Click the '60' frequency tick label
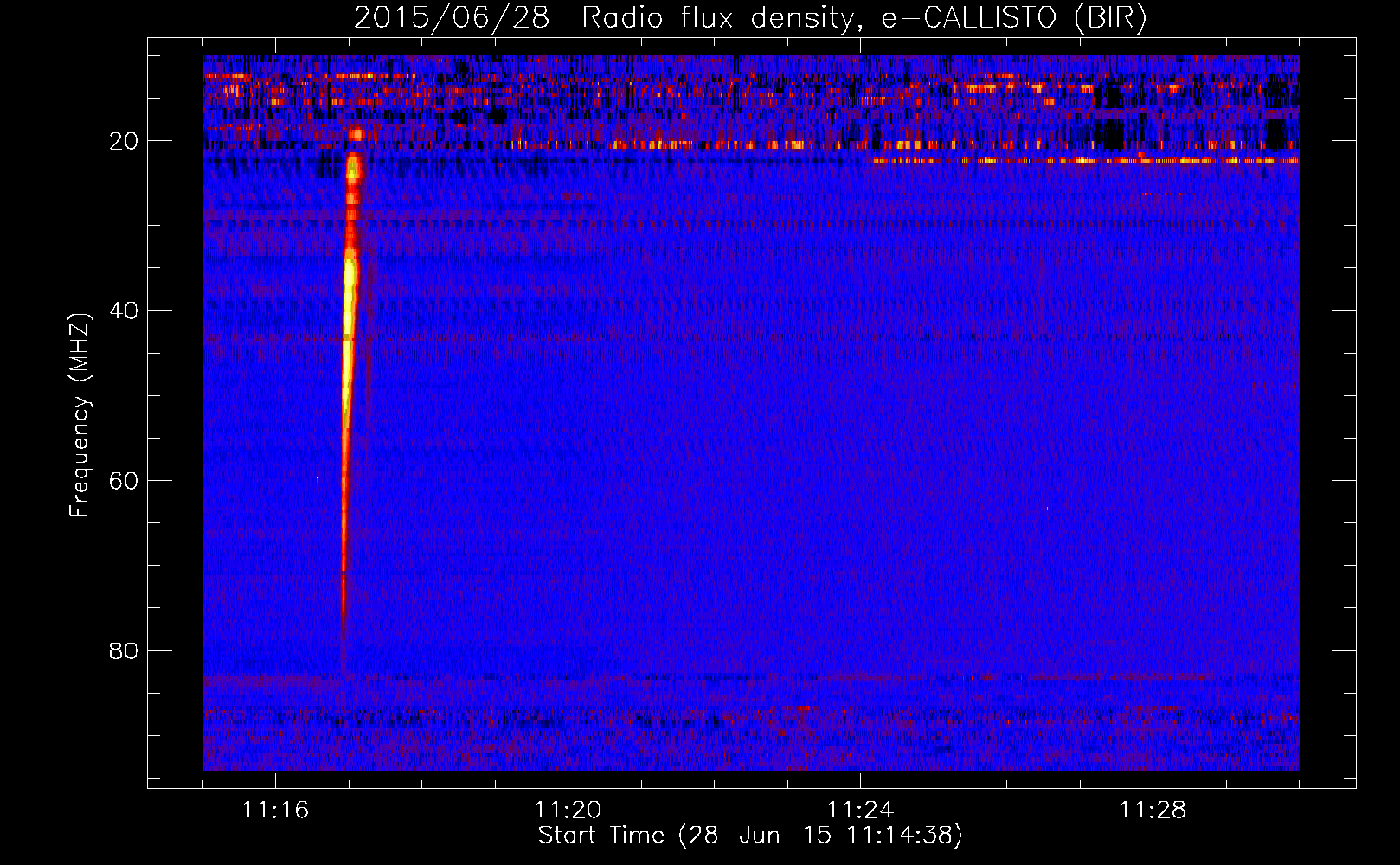The width and height of the screenshot is (1400, 865). pos(125,481)
